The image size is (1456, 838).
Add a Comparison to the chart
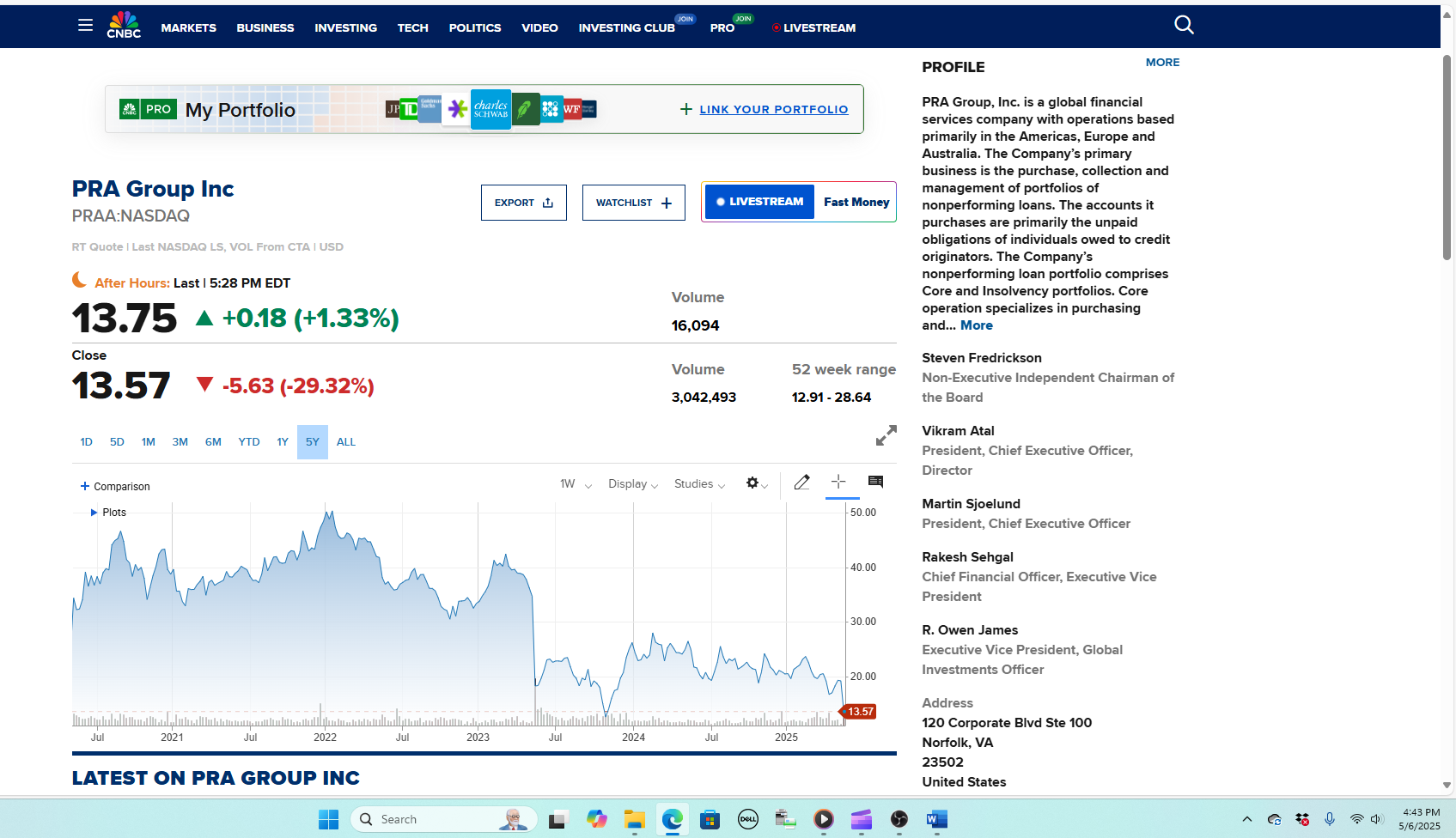click(x=115, y=487)
